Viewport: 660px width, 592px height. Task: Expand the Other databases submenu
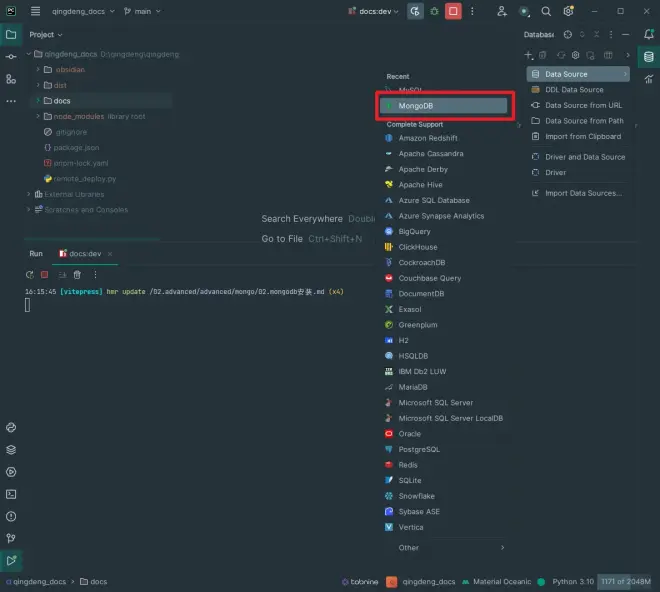coord(444,548)
